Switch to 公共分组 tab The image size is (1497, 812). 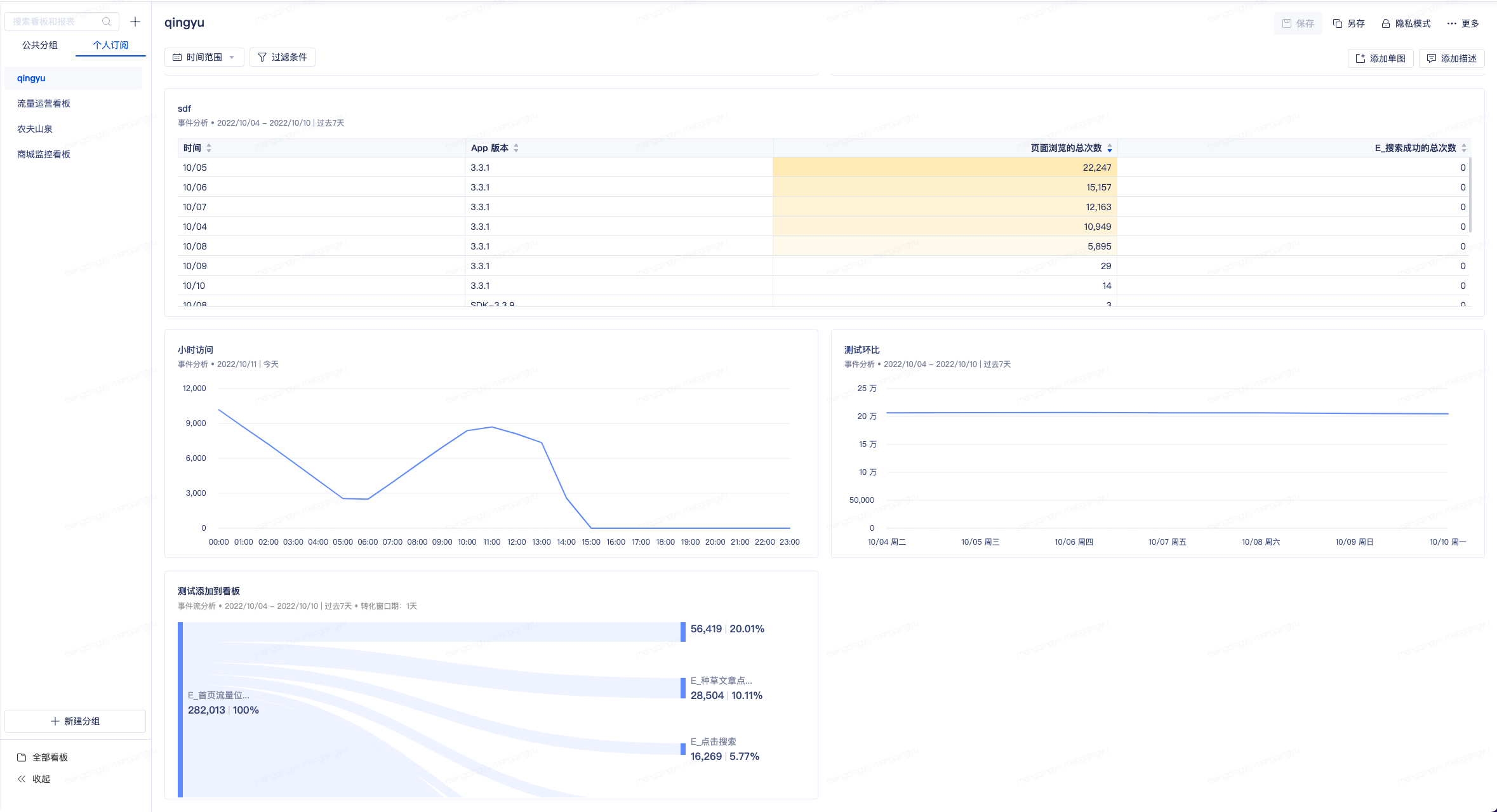(x=40, y=45)
